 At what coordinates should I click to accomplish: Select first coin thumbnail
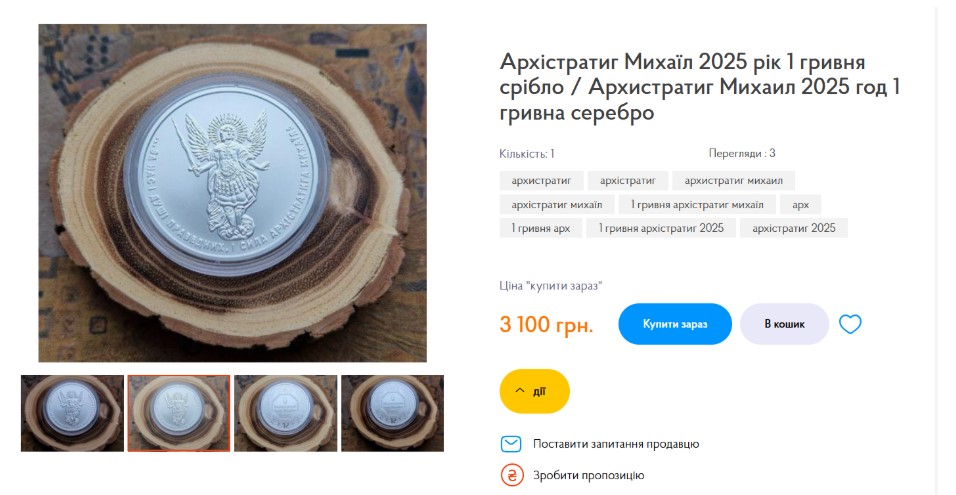[73, 413]
